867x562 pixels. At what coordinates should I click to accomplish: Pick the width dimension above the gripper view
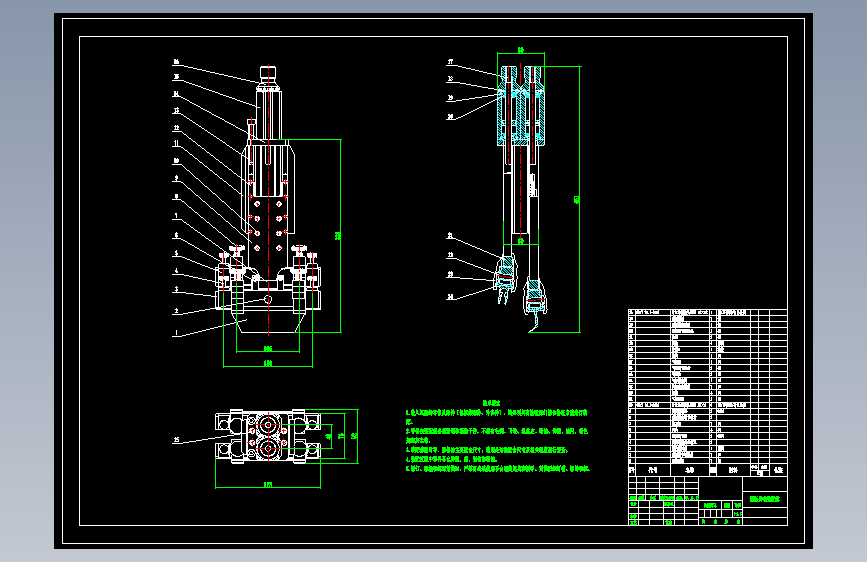coord(521,50)
